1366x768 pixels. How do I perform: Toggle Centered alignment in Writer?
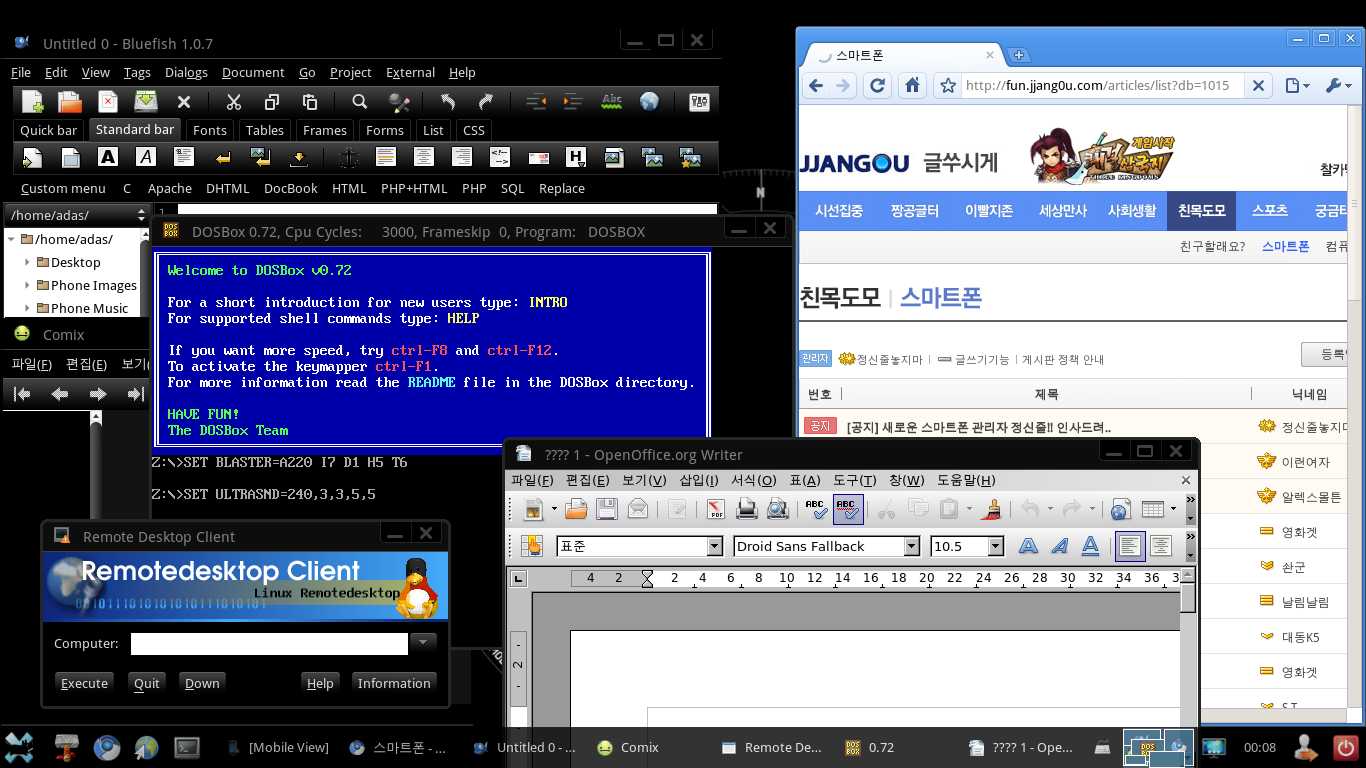(x=1161, y=546)
